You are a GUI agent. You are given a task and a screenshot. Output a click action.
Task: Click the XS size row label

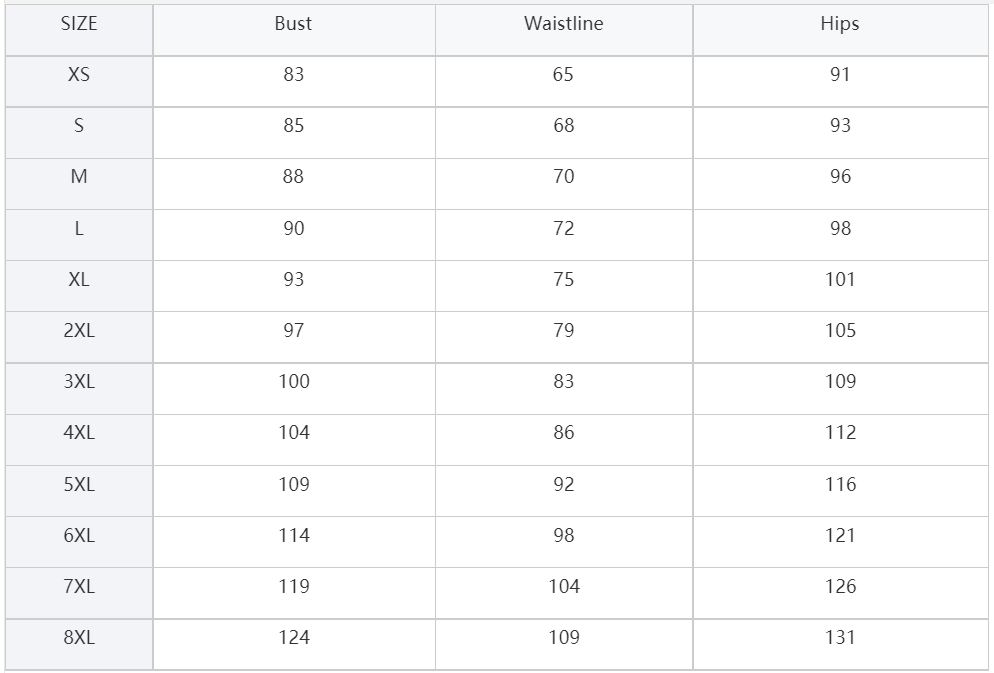coord(79,75)
